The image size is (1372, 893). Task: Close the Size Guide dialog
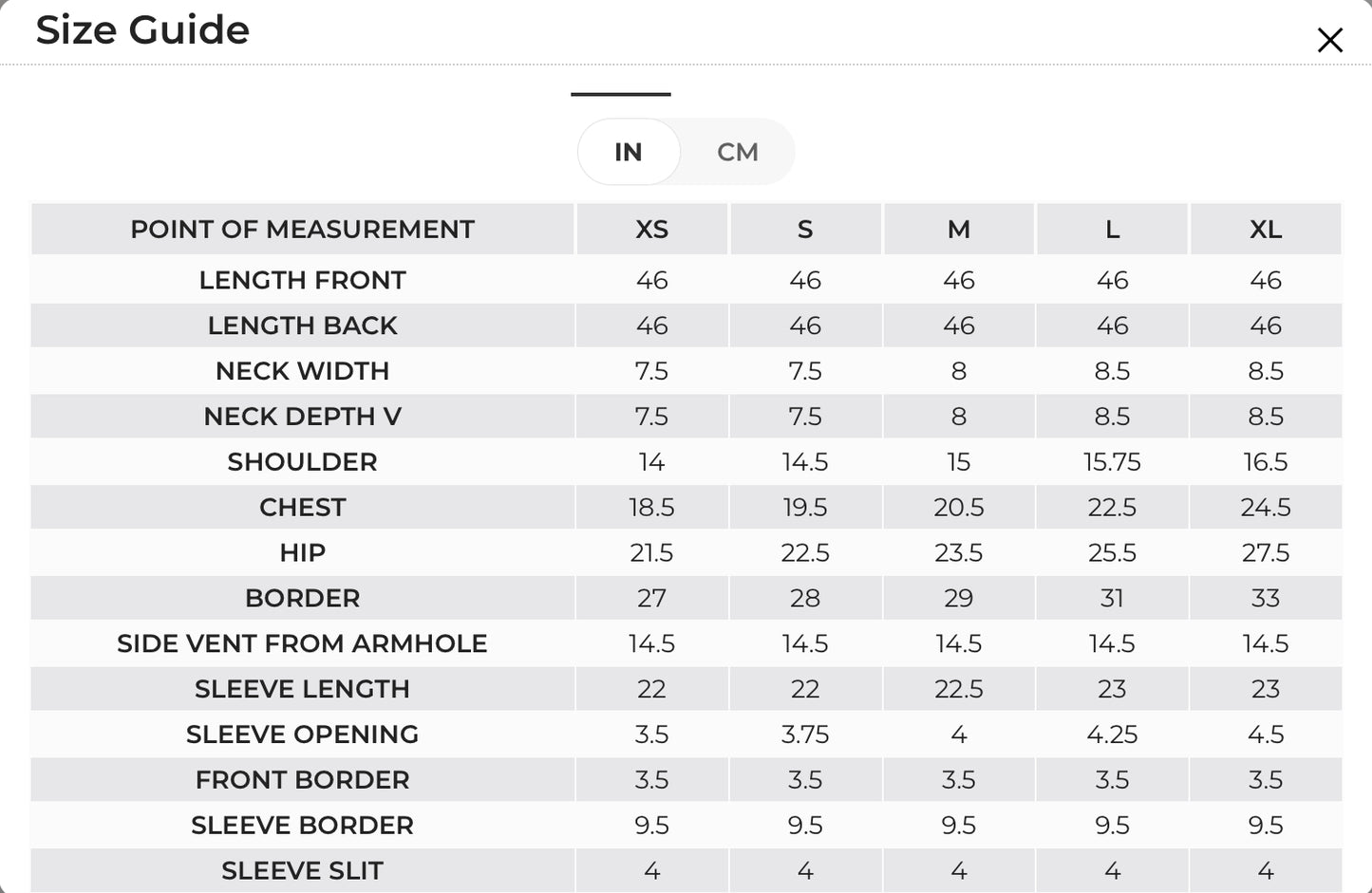(x=1329, y=40)
